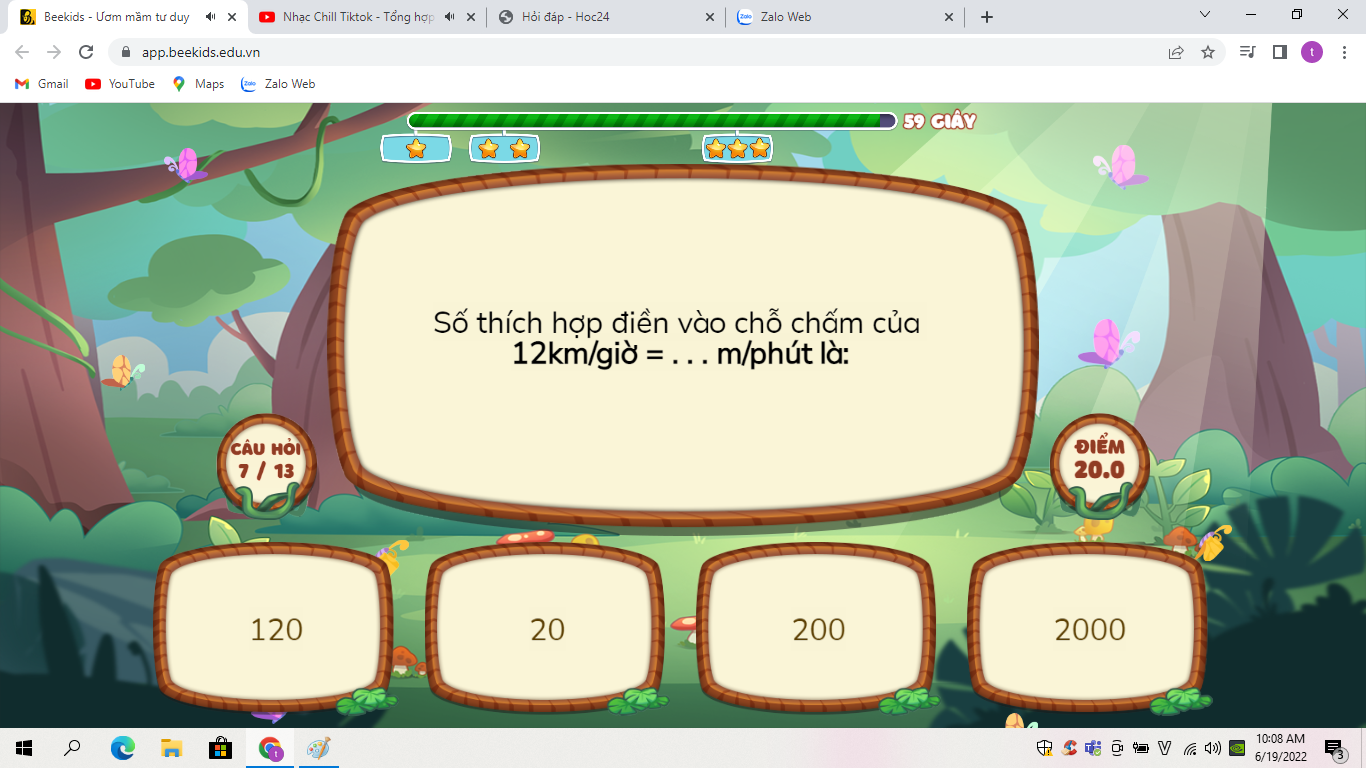Bookmark this page with star
Viewport: 1366px width, 768px height.
pyautogui.click(x=1207, y=52)
